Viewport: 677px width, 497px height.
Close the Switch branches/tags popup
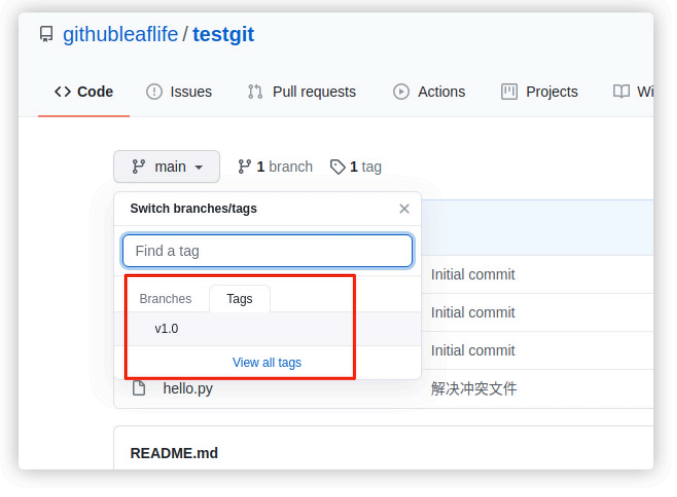(404, 209)
